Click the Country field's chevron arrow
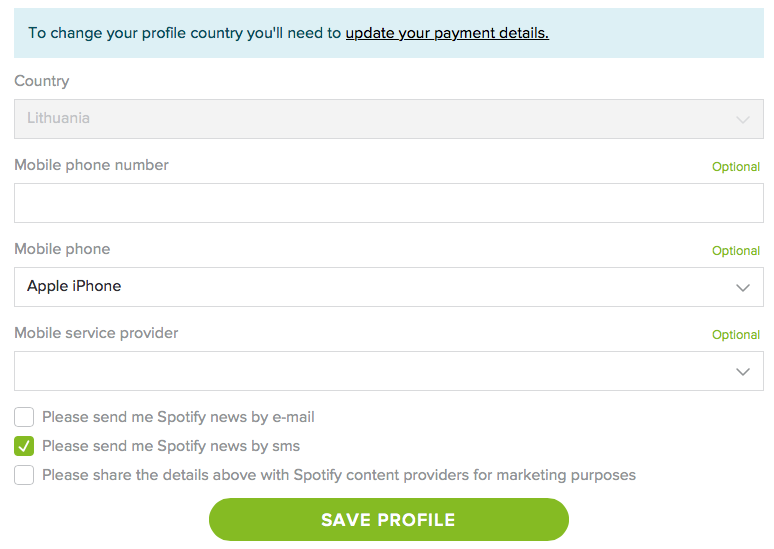This screenshot has width=774, height=549. (743, 119)
